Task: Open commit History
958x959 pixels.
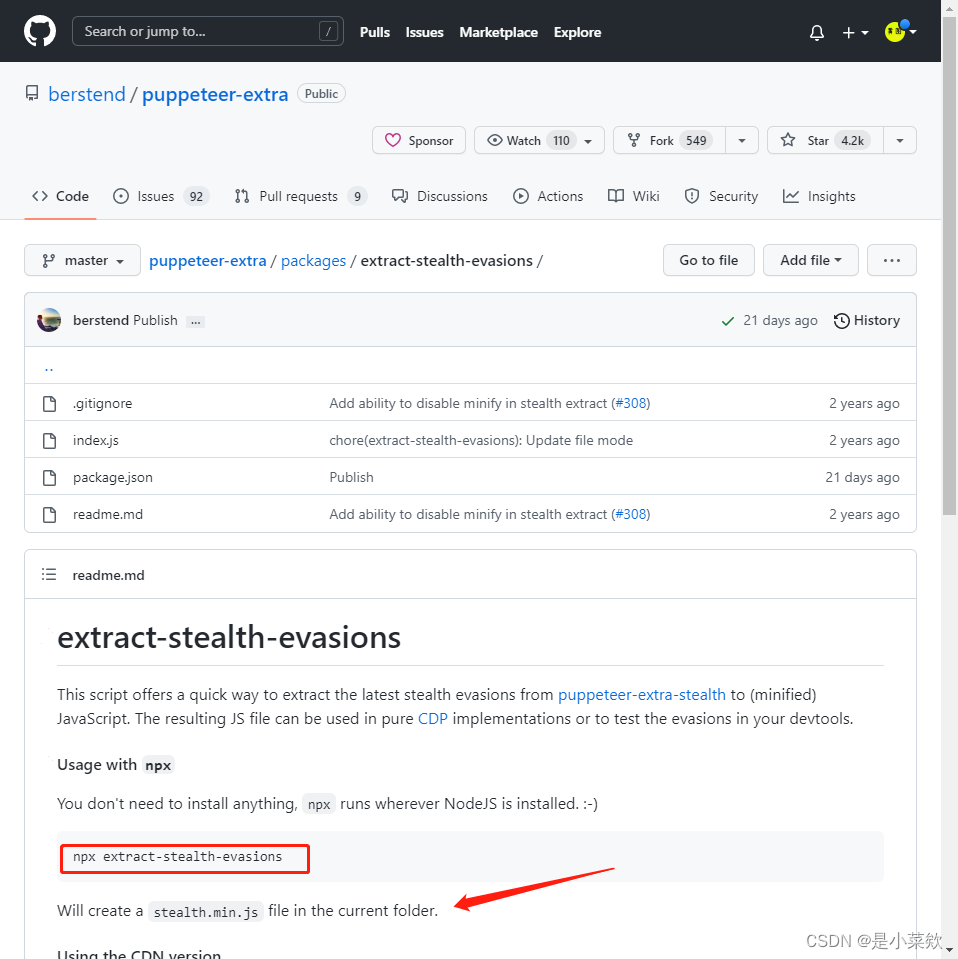Action: pyautogui.click(x=866, y=320)
